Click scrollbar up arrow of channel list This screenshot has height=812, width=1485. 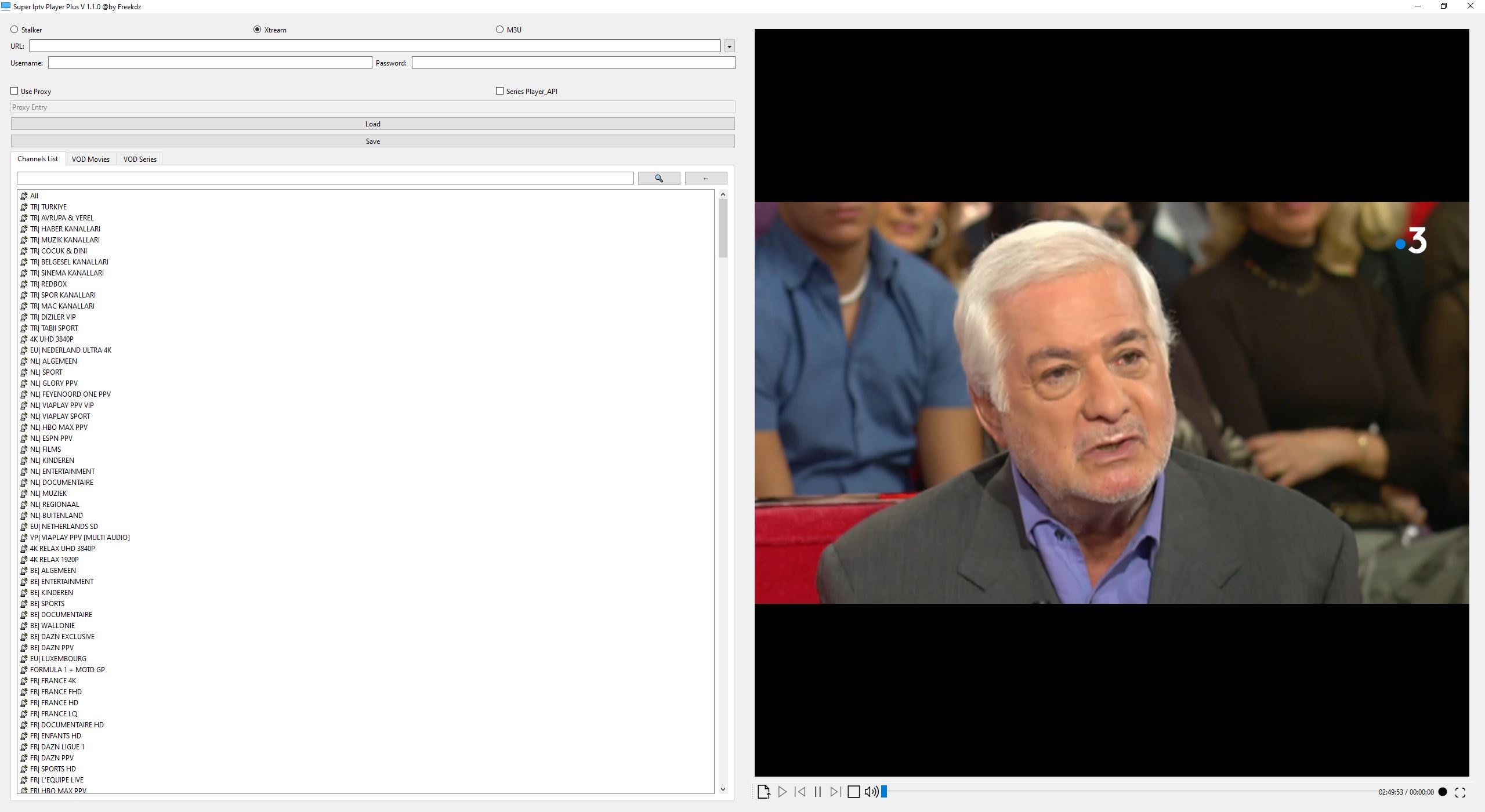click(x=723, y=194)
